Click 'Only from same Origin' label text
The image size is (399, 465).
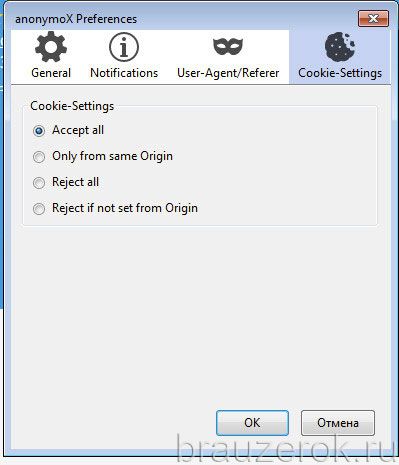pyautogui.click(x=112, y=156)
